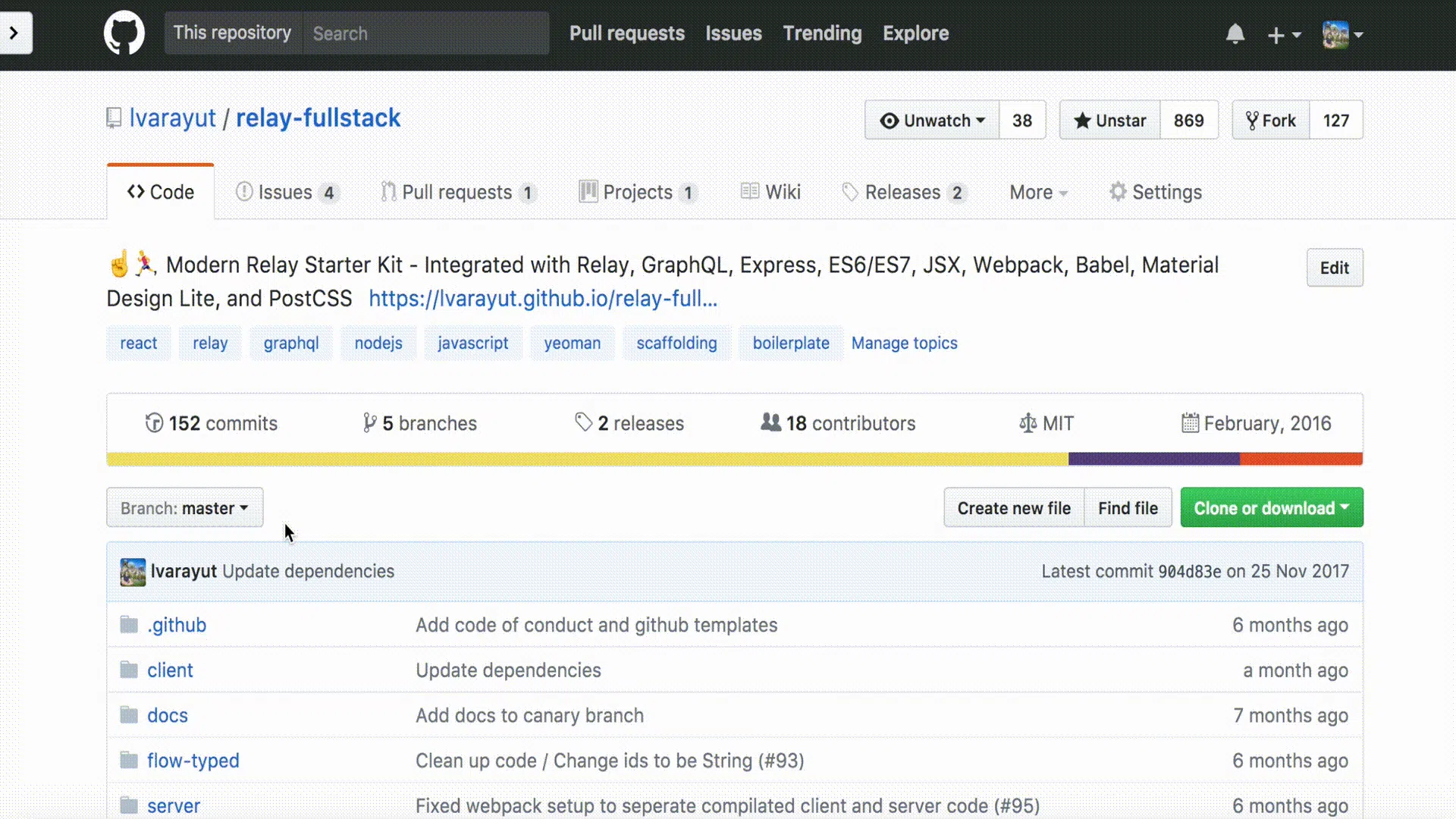Click the purple language bar segment
The height and width of the screenshot is (819, 1456).
(1154, 459)
